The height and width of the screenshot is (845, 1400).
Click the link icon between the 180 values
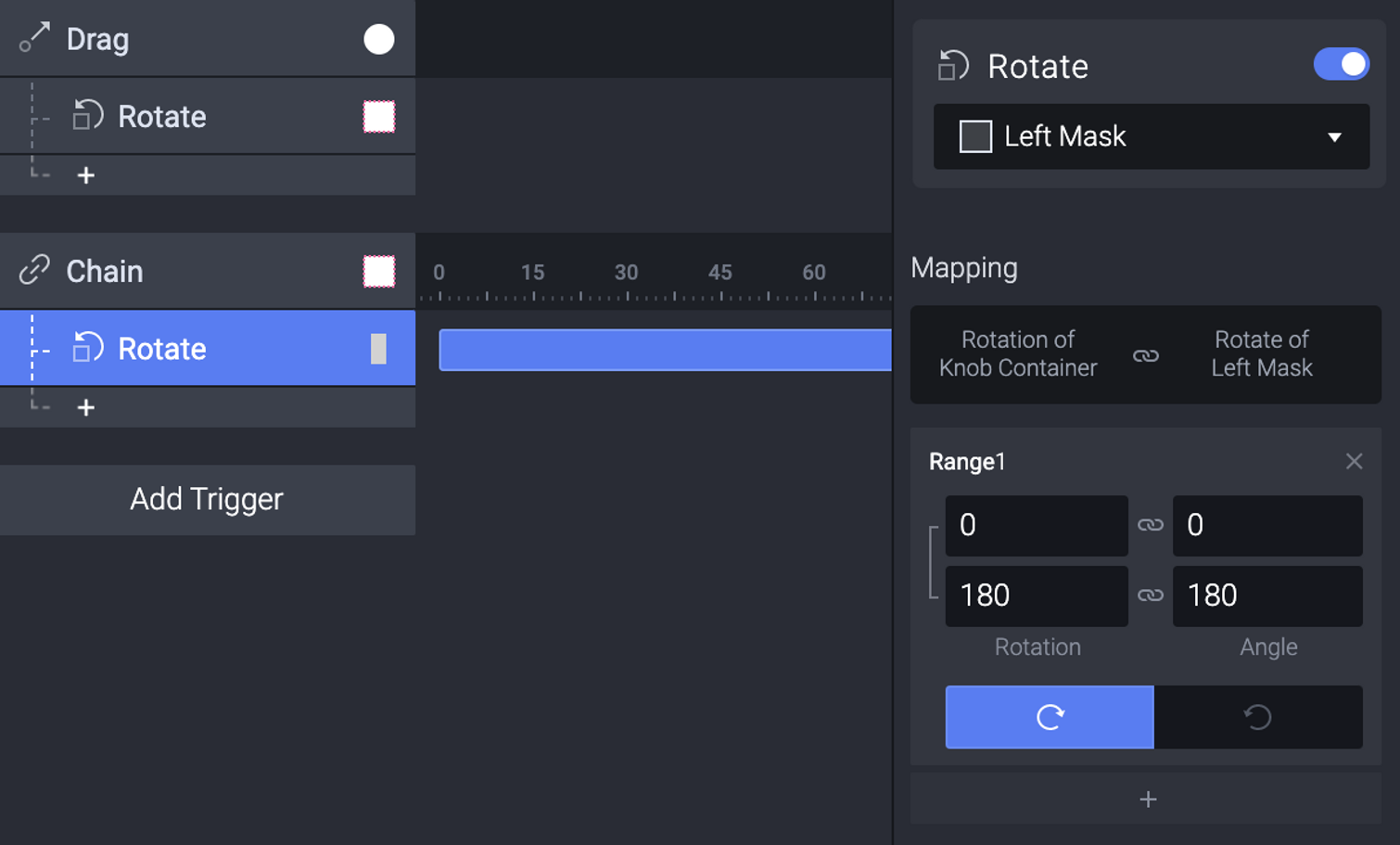click(x=1151, y=595)
